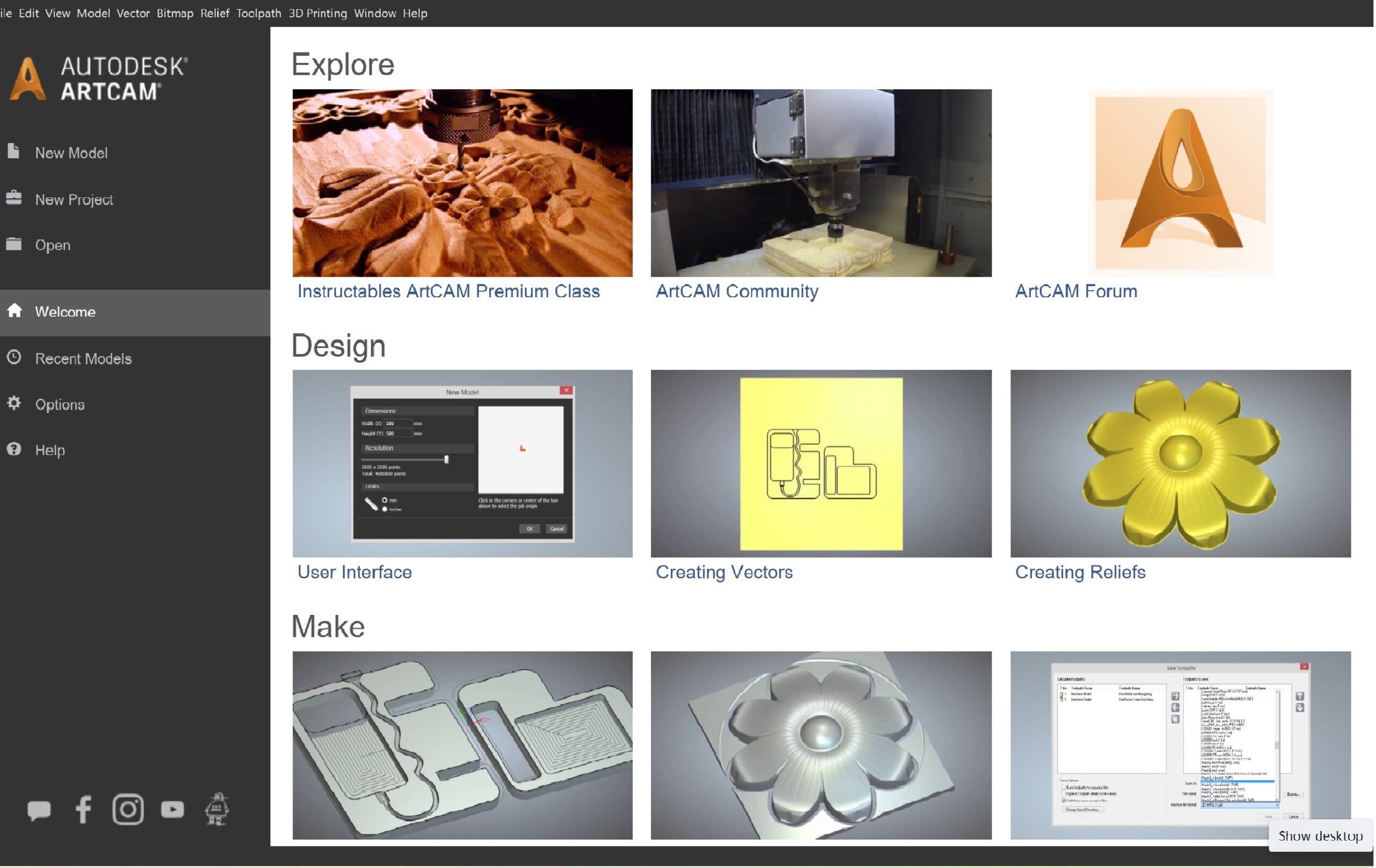This screenshot has height=868, width=1376.
Task: Follow the ArtCAM Community link
Action: (x=736, y=291)
